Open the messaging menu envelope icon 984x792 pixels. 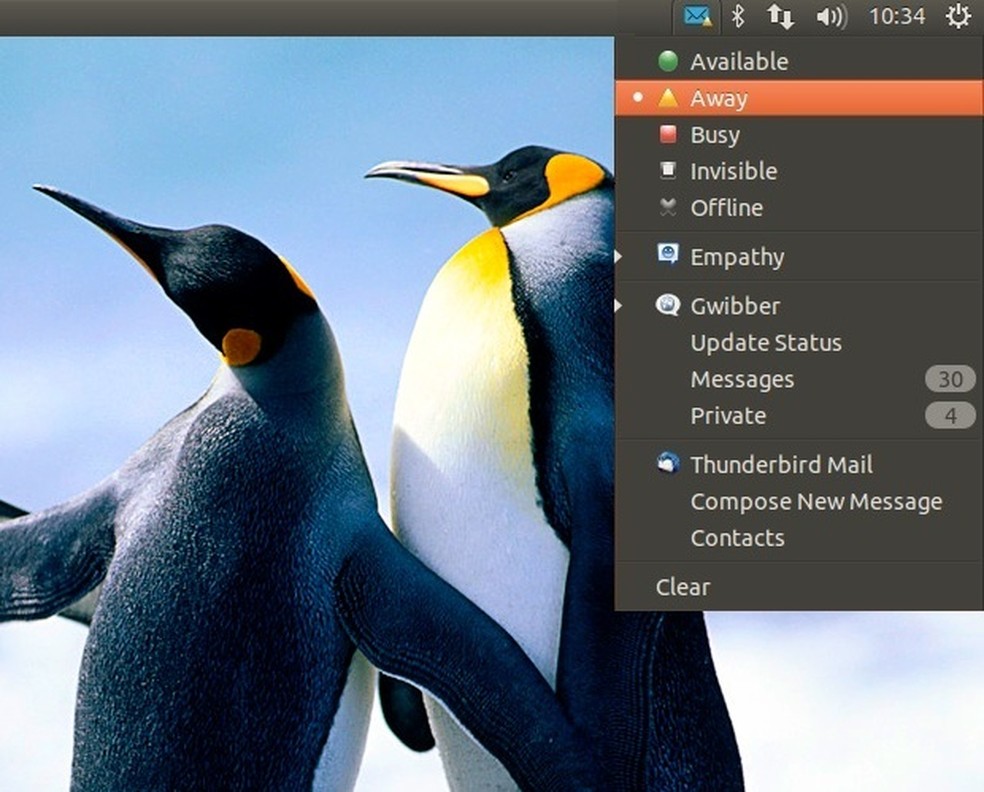696,17
